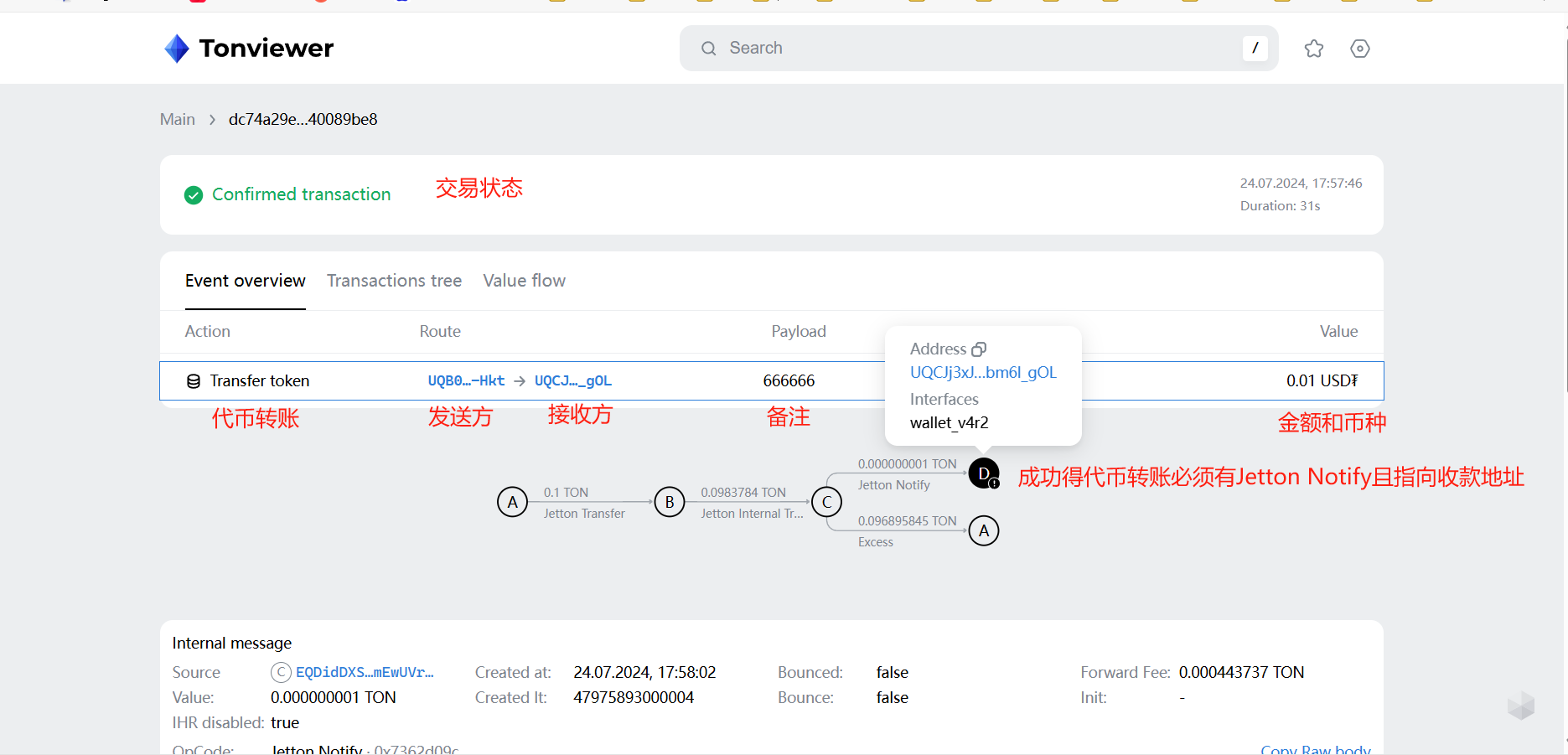Open settings via the hexagon gear icon
1568x755 pixels.
coord(1359,49)
